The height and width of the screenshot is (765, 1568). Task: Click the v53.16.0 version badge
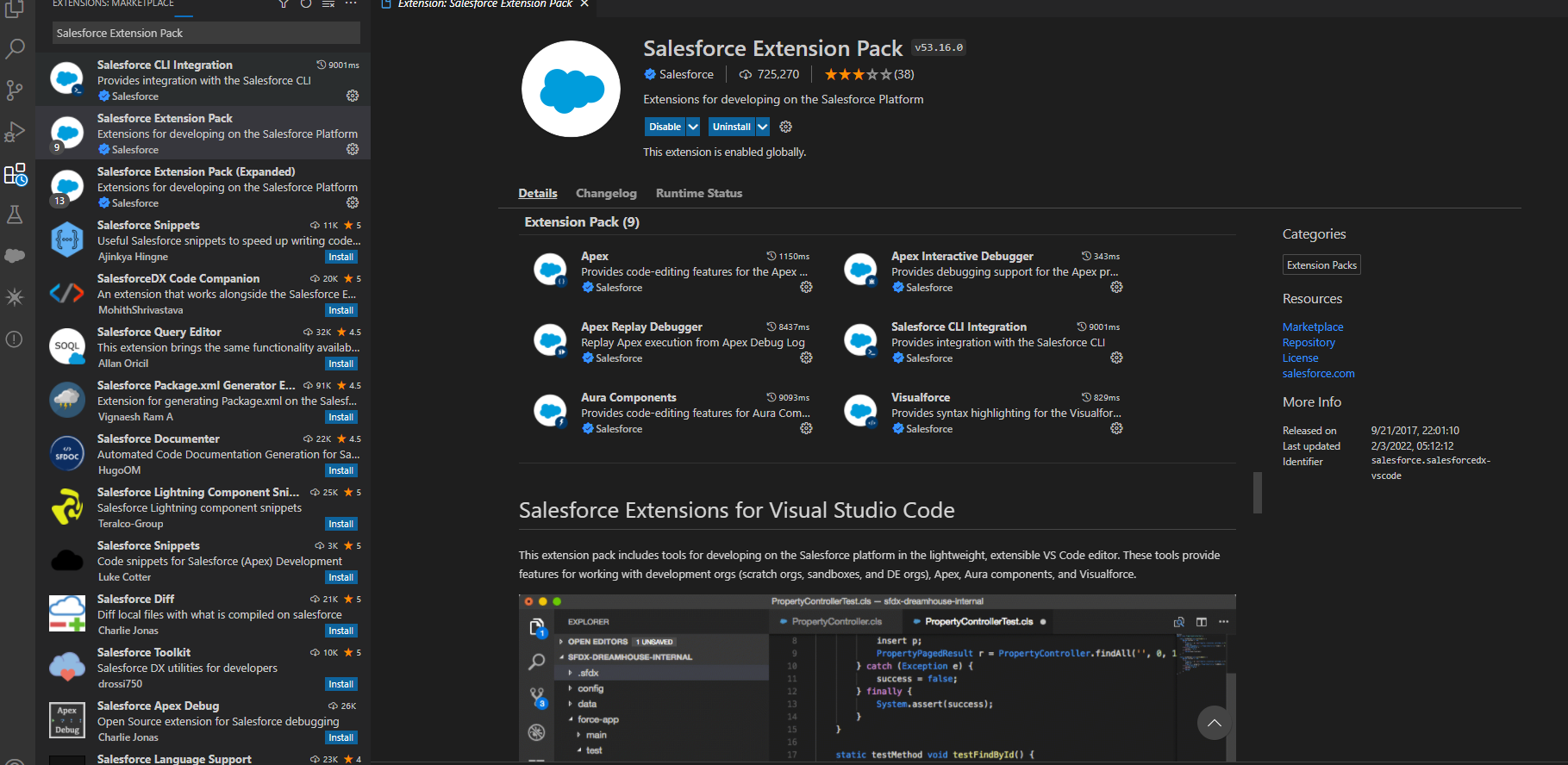tap(939, 47)
